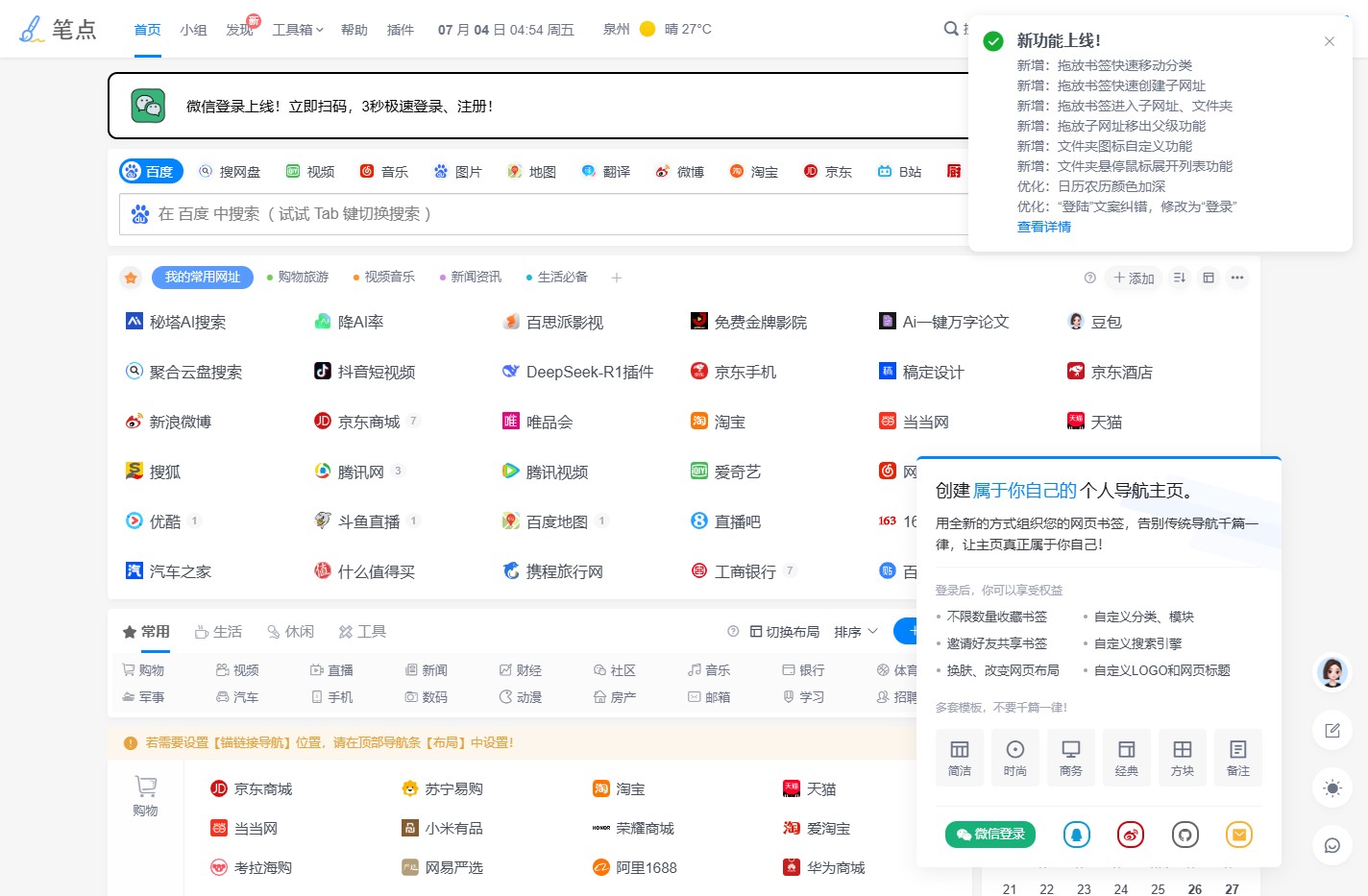Select the 微博 search option
Viewport: 1368px width, 896px height.
click(680, 171)
